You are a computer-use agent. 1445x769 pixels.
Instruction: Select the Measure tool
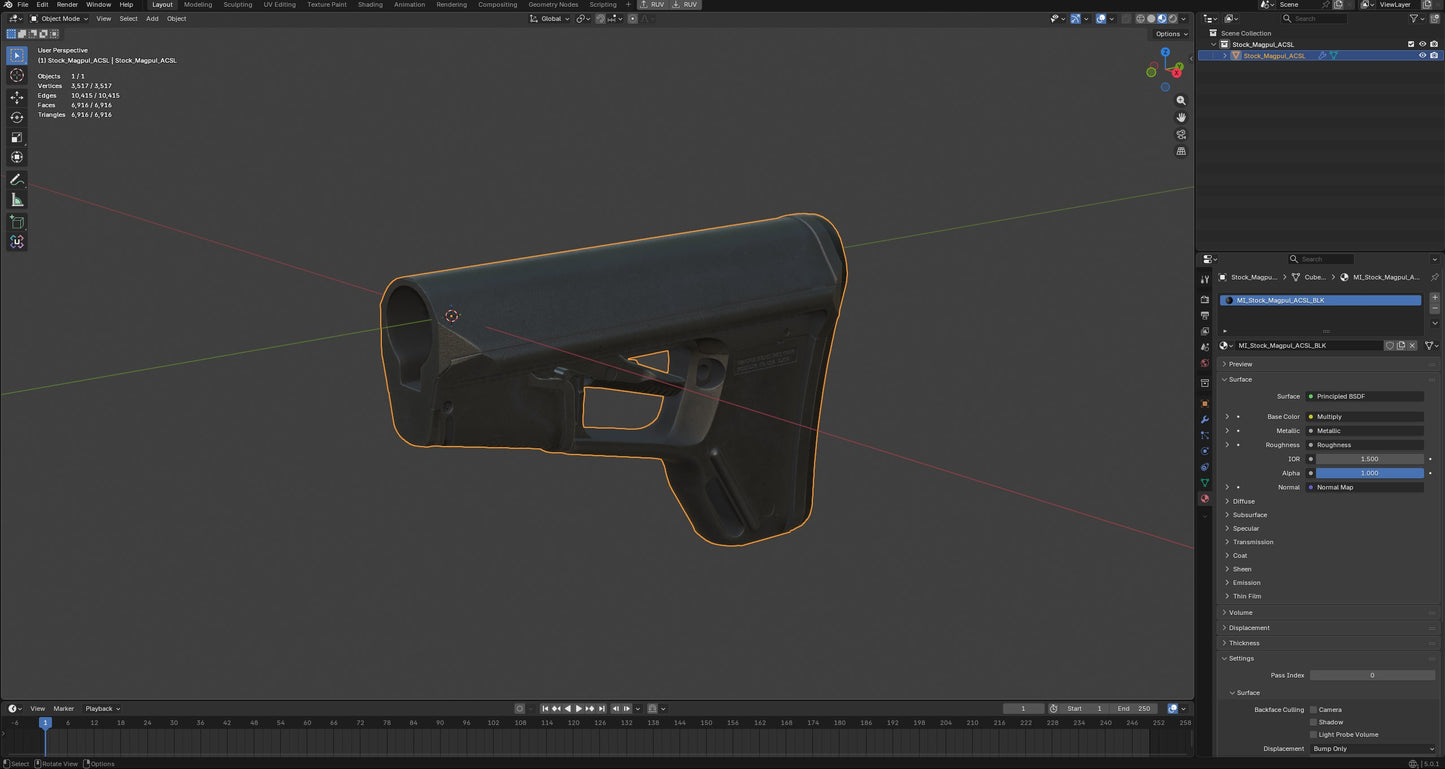pos(17,200)
